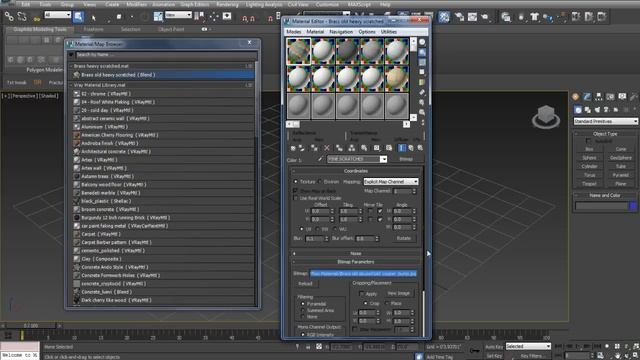Viewport: 640px width, 360px height.
Task: Click the Box primitive button
Action: pyautogui.click(x=589, y=149)
